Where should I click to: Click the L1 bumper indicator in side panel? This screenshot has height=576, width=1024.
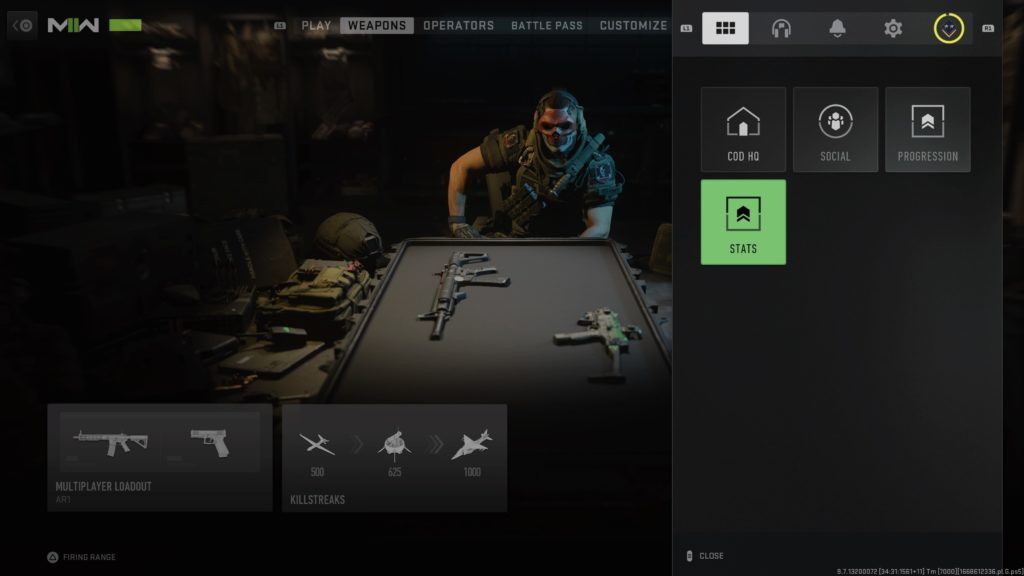pyautogui.click(x=686, y=28)
